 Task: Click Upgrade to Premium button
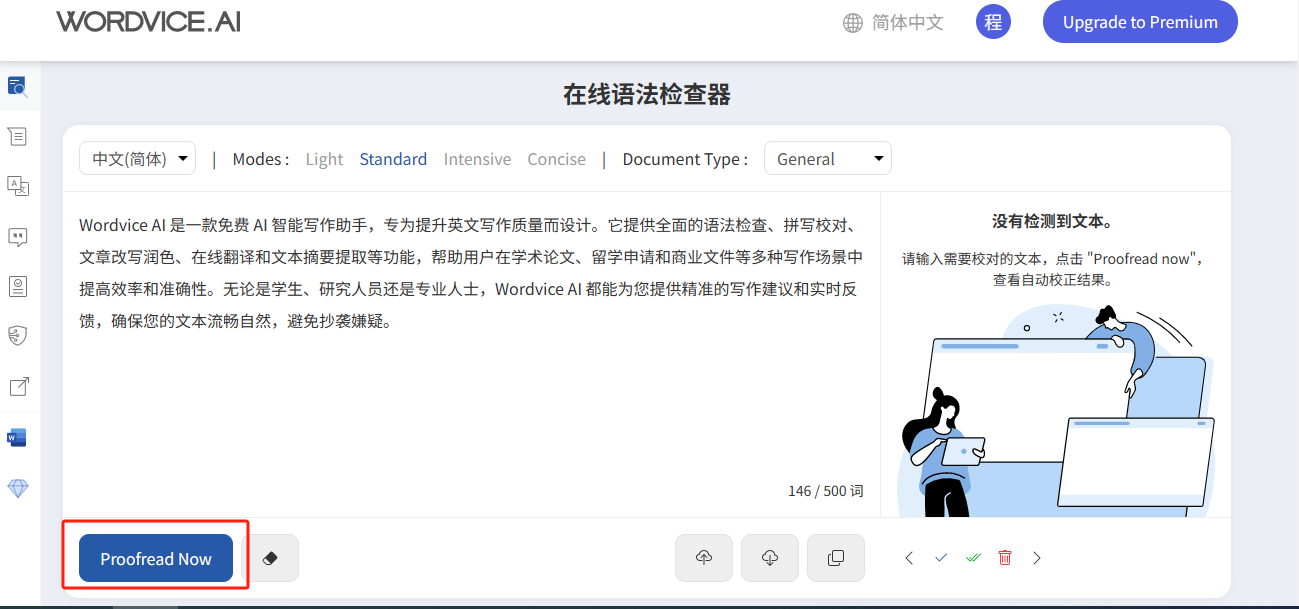1140,22
